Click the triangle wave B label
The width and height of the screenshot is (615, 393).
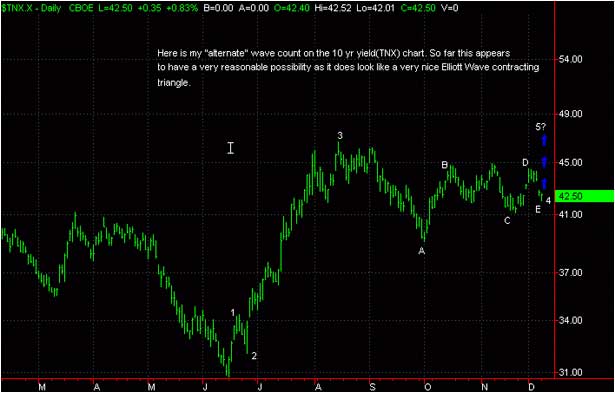coord(444,165)
